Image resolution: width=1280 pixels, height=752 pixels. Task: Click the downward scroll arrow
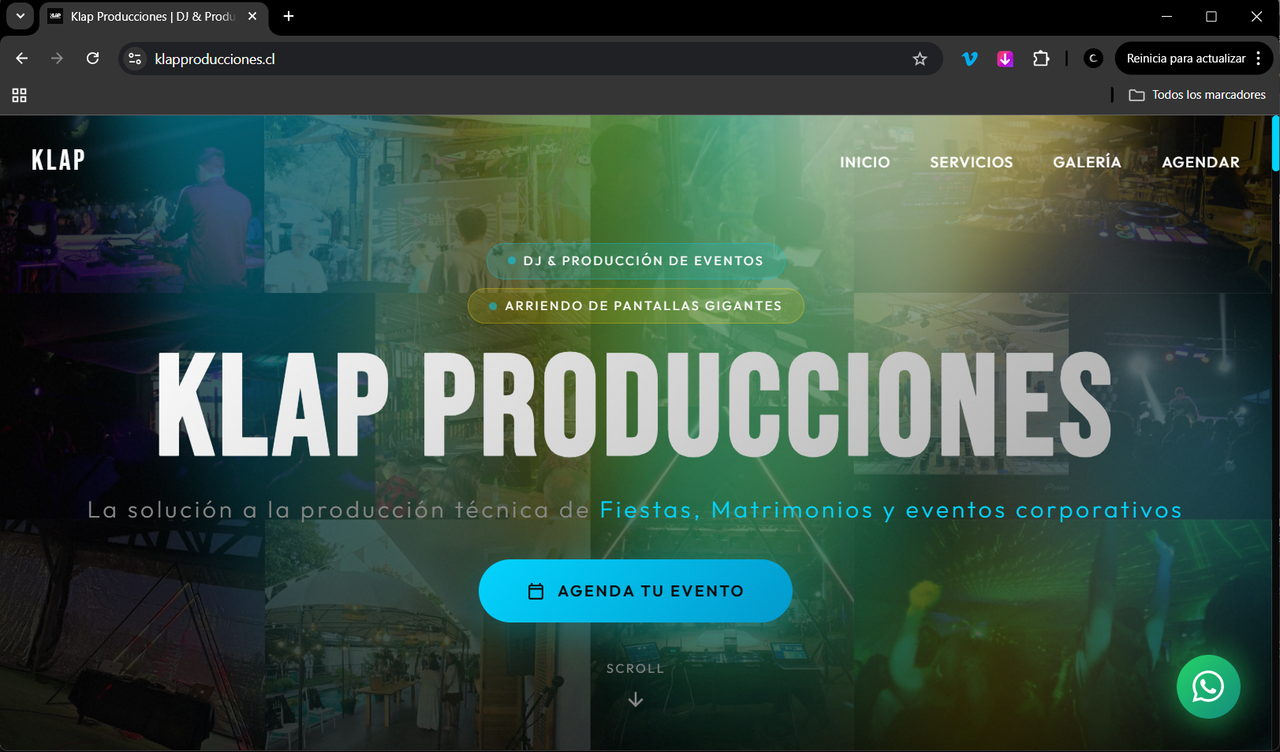coord(635,699)
